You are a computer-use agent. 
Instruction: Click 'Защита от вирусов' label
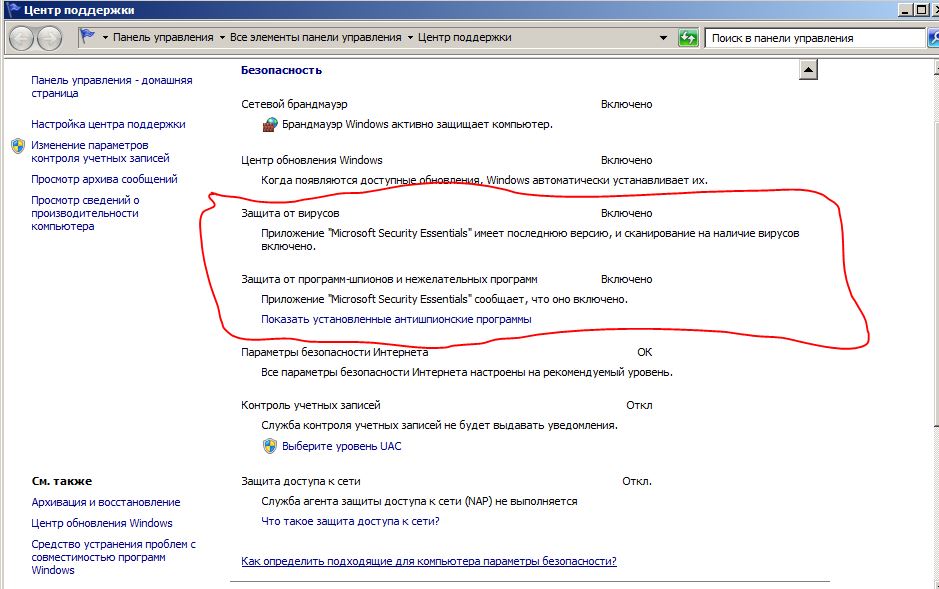click(x=290, y=213)
